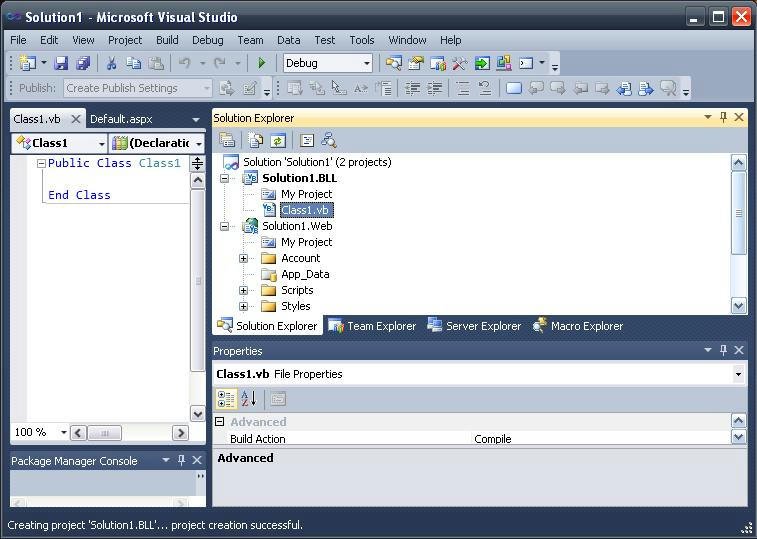Comment out selected lines icon
This screenshot has height=539, width=757.
tap(463, 88)
